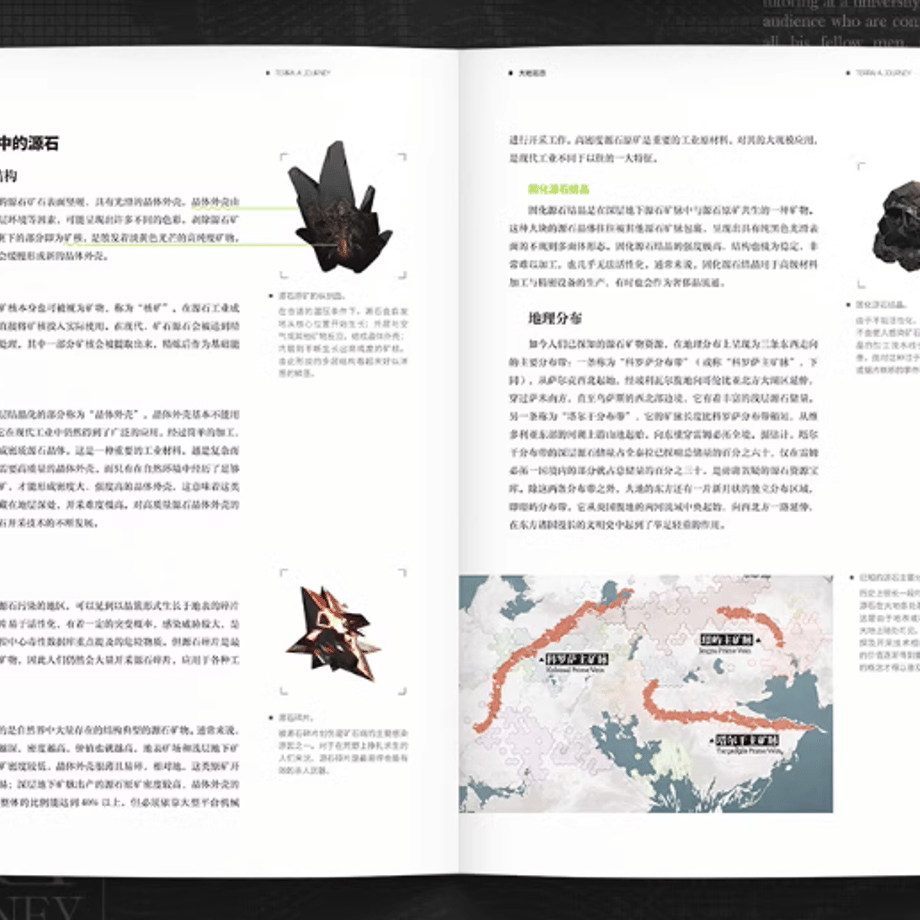Click the 中的源石 bold heading on left page
This screenshot has width=920, height=920.
point(29,143)
